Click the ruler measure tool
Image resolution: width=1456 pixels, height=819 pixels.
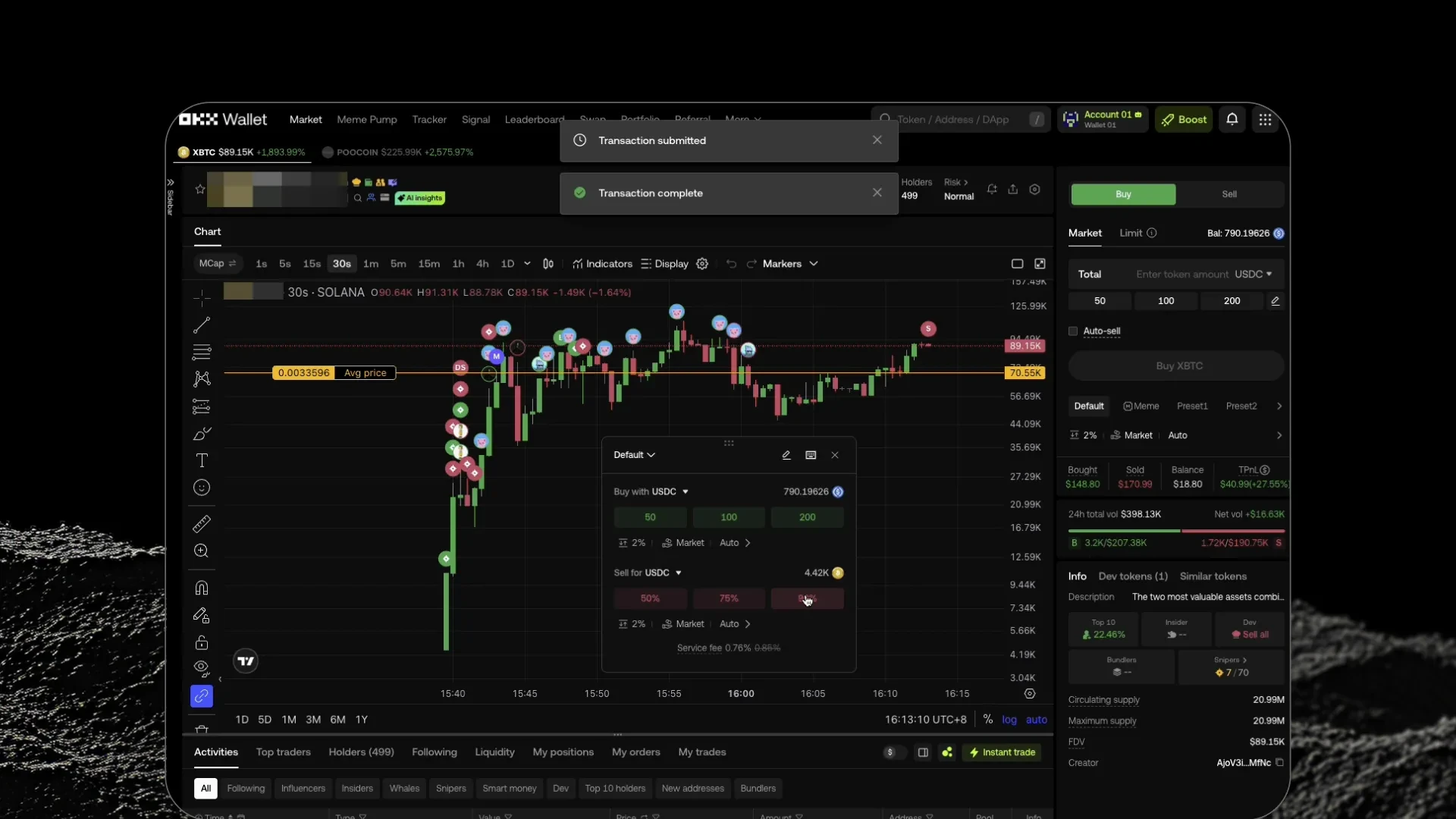(x=202, y=523)
